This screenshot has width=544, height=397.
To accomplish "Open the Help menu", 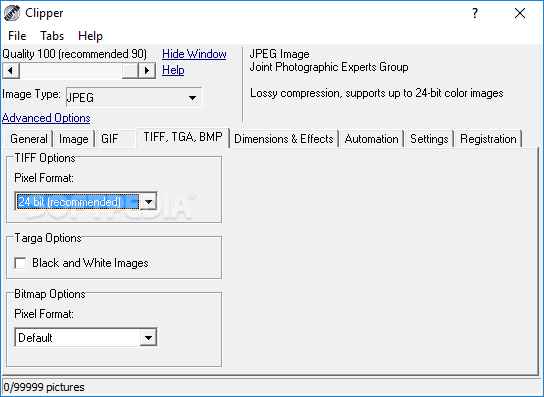I will tap(90, 36).
